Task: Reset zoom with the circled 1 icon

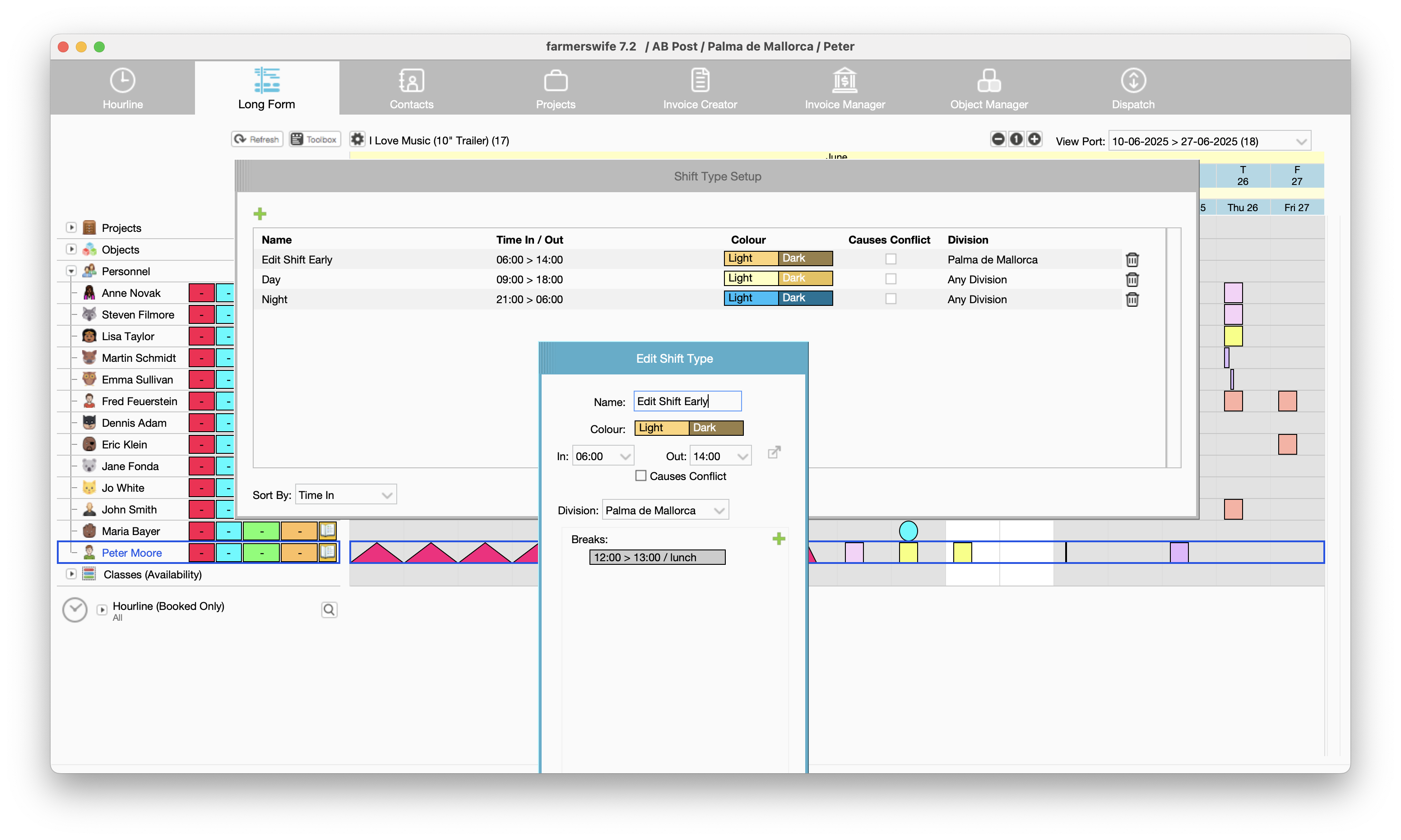Action: click(x=1016, y=139)
